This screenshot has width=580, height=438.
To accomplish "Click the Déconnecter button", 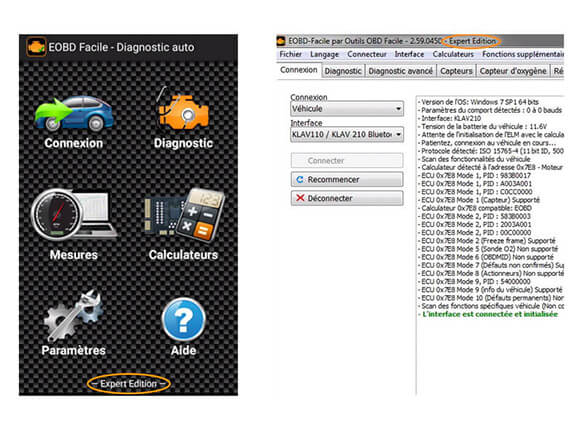I will [347, 198].
